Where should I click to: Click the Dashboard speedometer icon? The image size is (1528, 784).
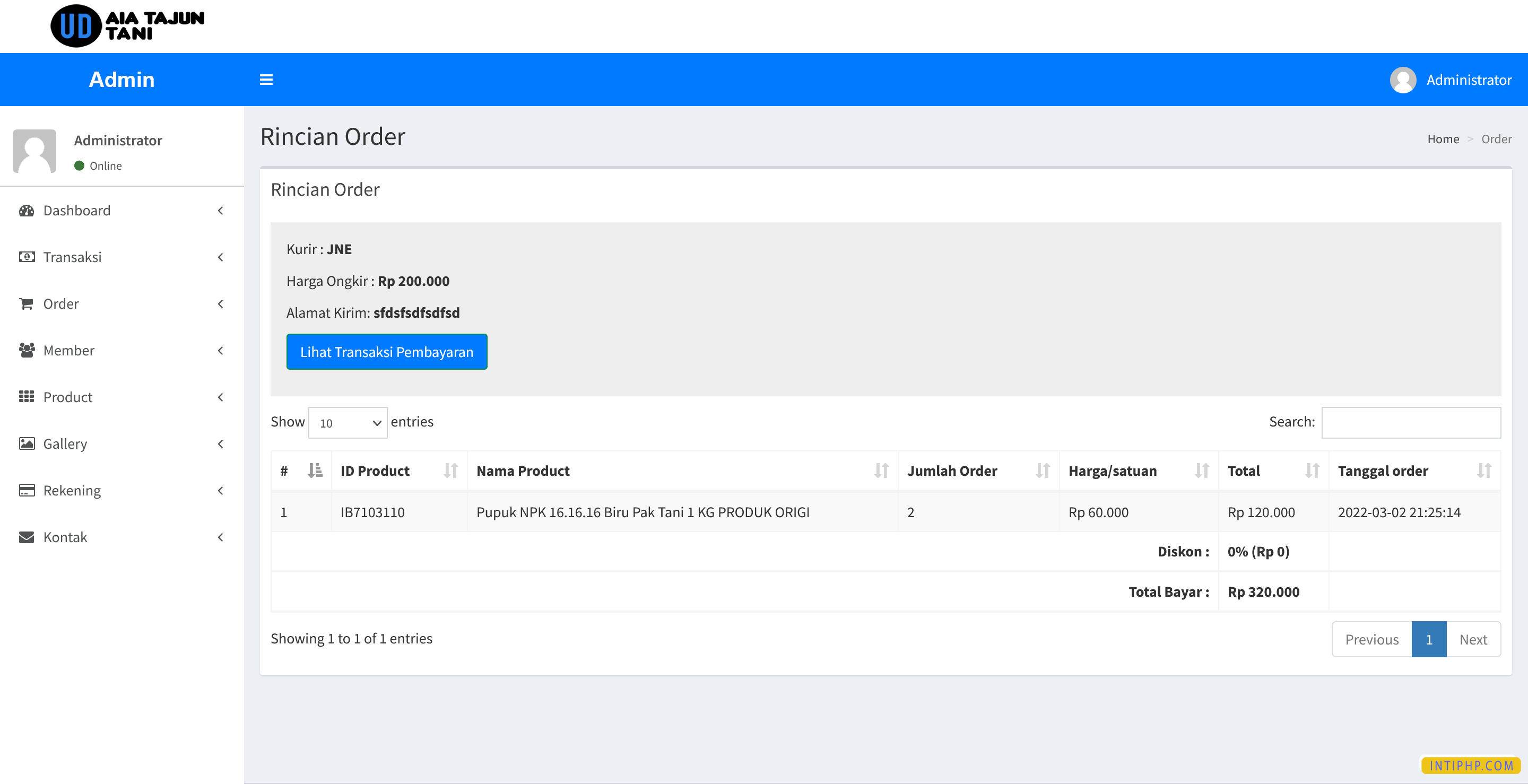pos(27,211)
